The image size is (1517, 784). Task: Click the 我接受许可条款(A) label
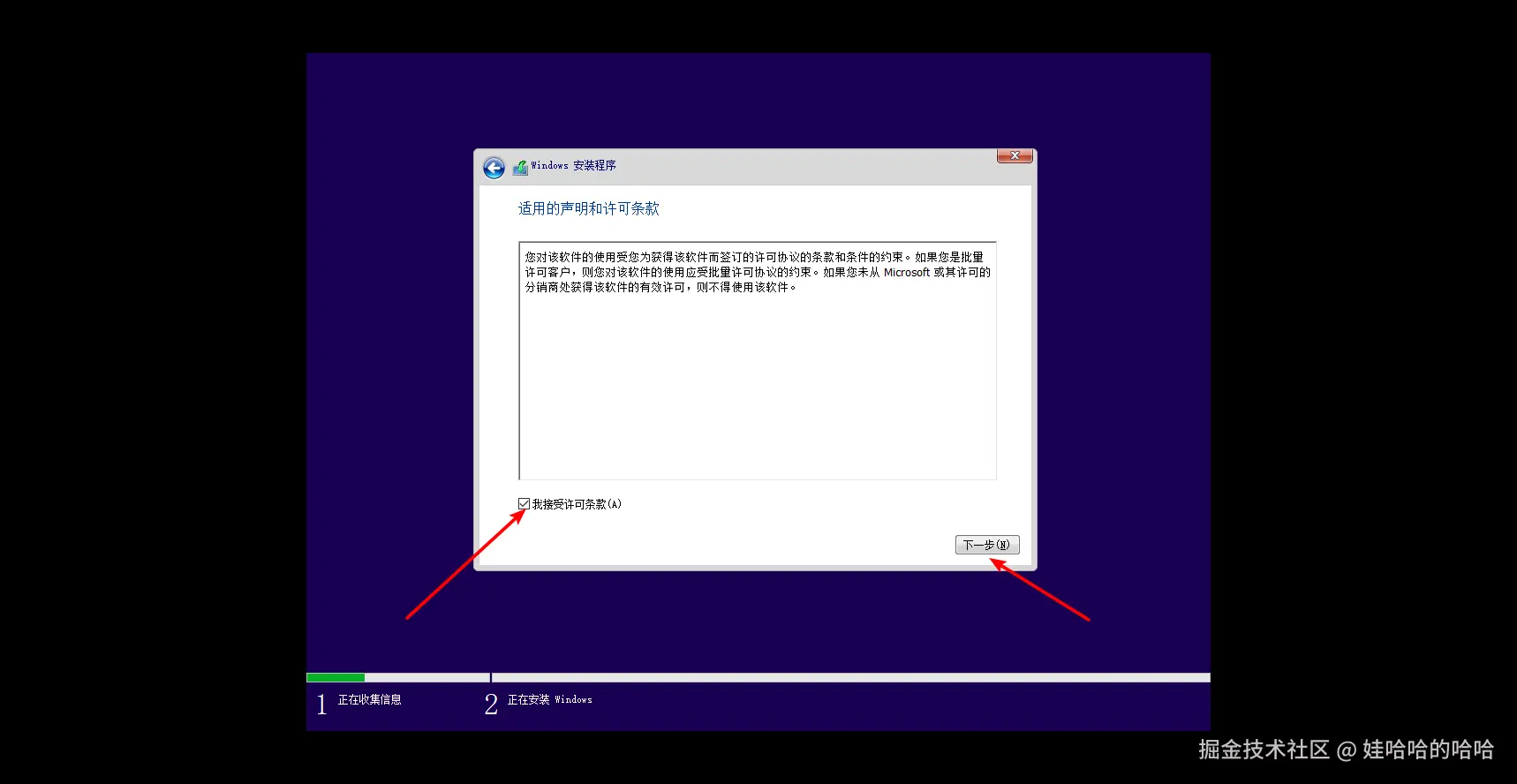point(577,504)
